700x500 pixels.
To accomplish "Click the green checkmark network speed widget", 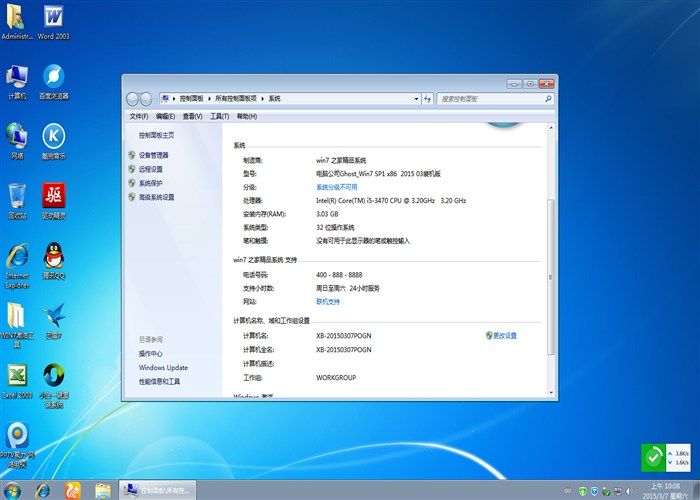I will pos(652,458).
